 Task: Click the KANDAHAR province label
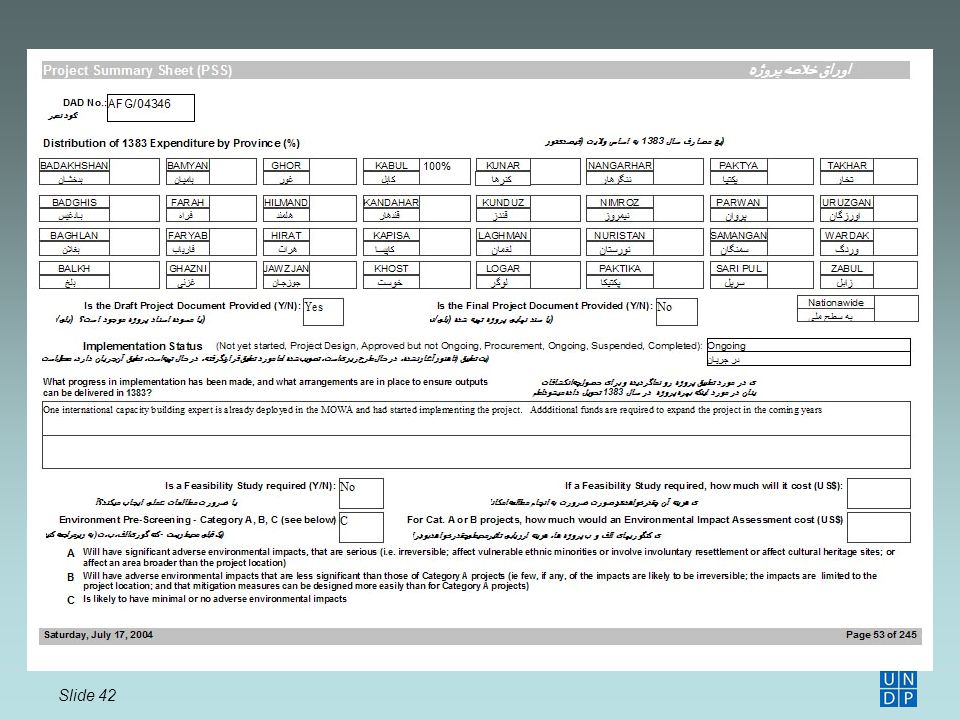tap(391, 202)
